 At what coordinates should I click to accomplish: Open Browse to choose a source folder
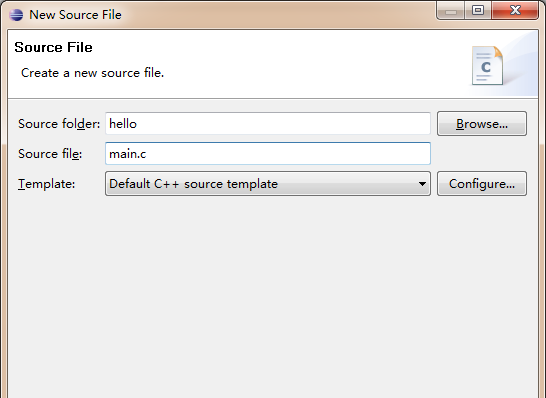tap(482, 124)
